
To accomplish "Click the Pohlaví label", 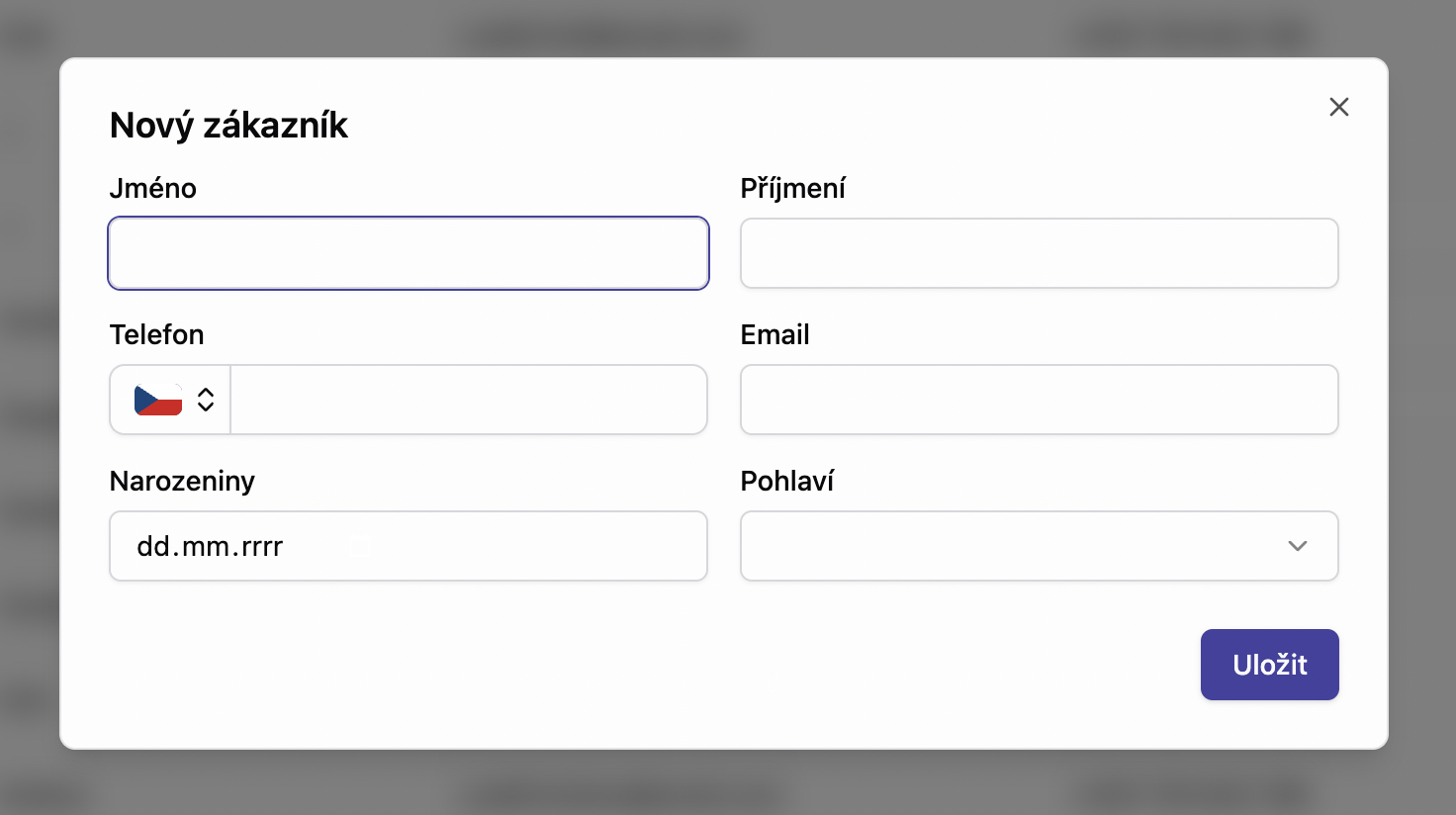I will 786,481.
